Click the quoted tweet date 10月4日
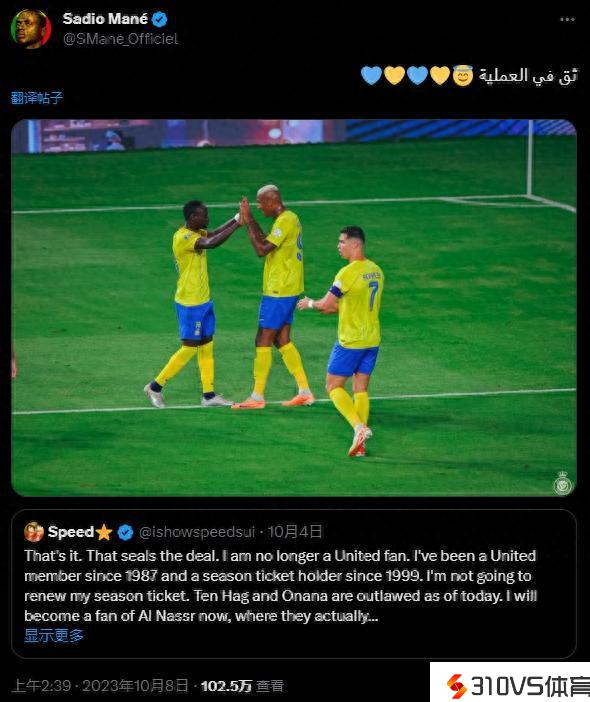The height and width of the screenshot is (702, 590). tap(295, 532)
